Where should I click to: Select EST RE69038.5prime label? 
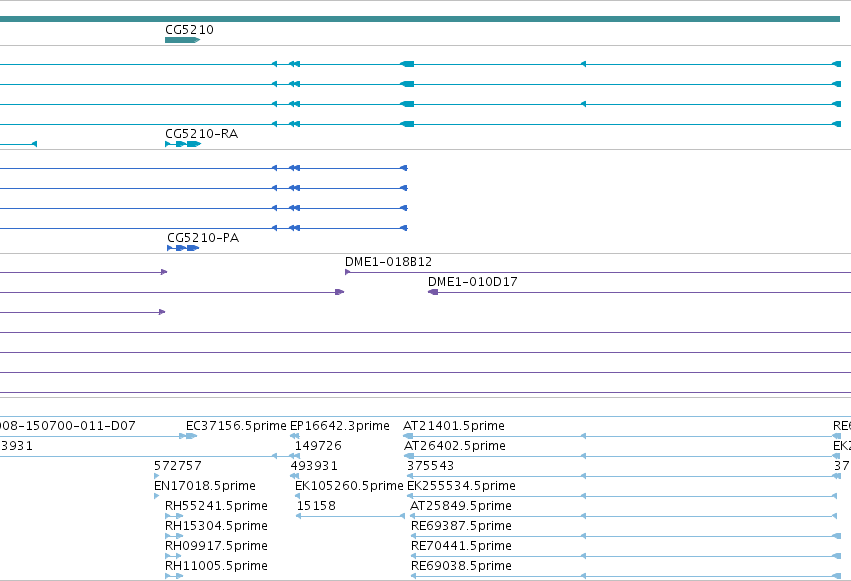461,566
